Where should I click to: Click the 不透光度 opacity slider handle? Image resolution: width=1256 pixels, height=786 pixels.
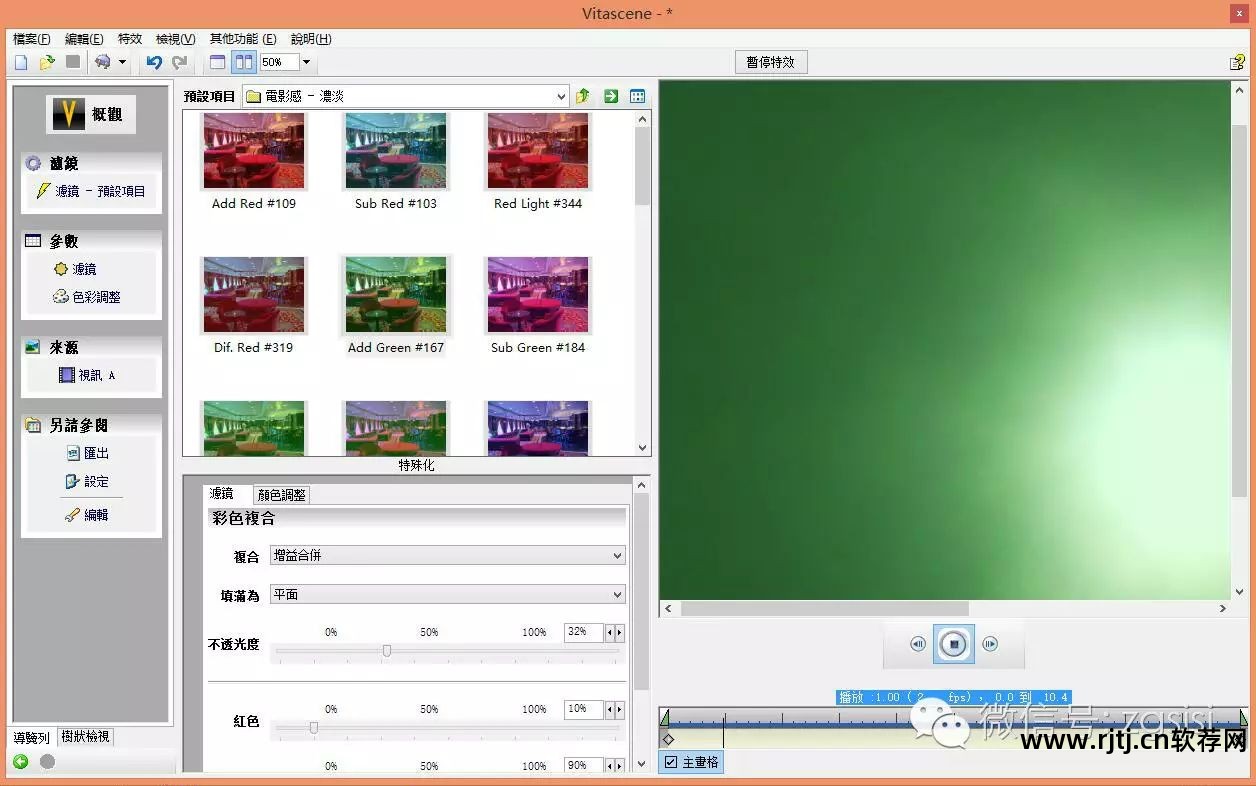(x=387, y=651)
